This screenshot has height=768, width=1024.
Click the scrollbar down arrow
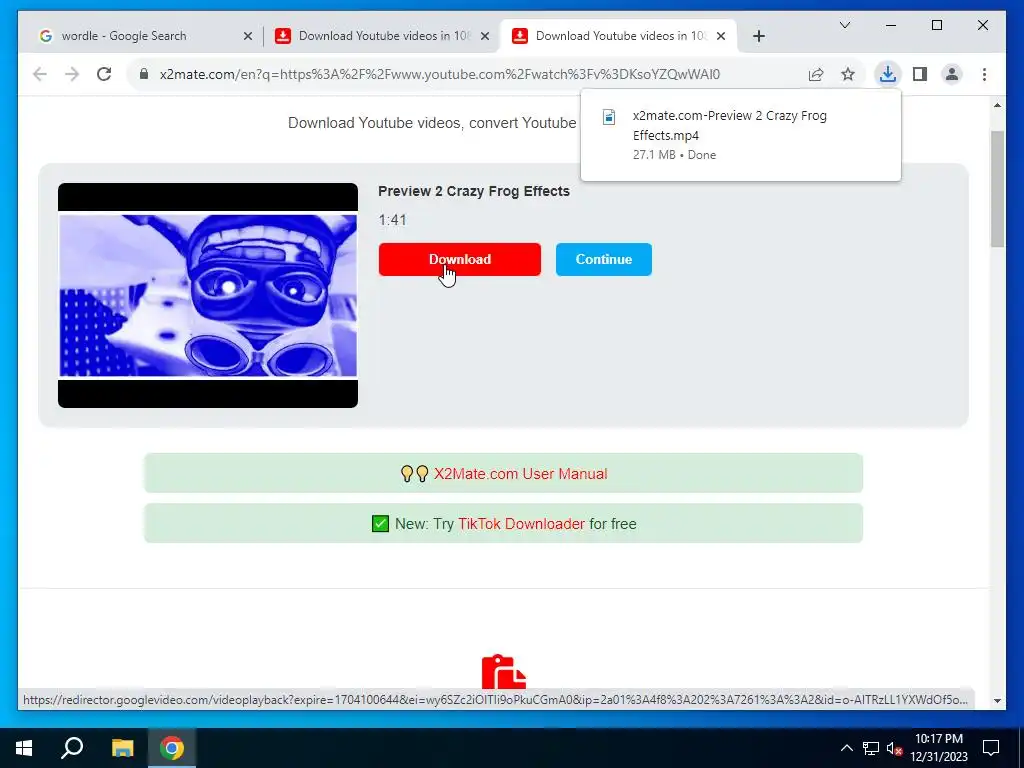[x=997, y=701]
